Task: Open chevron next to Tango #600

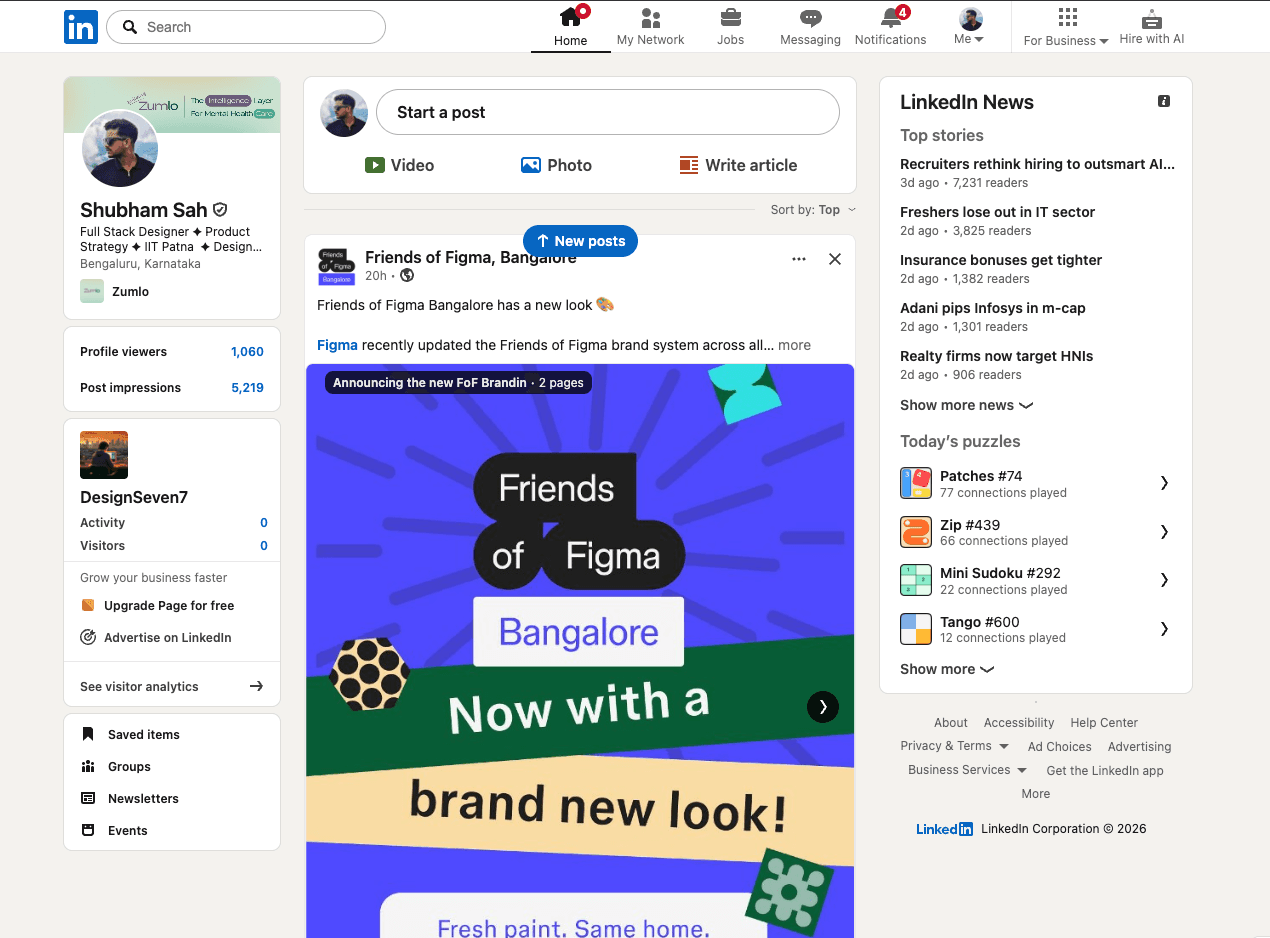Action: click(x=1164, y=629)
